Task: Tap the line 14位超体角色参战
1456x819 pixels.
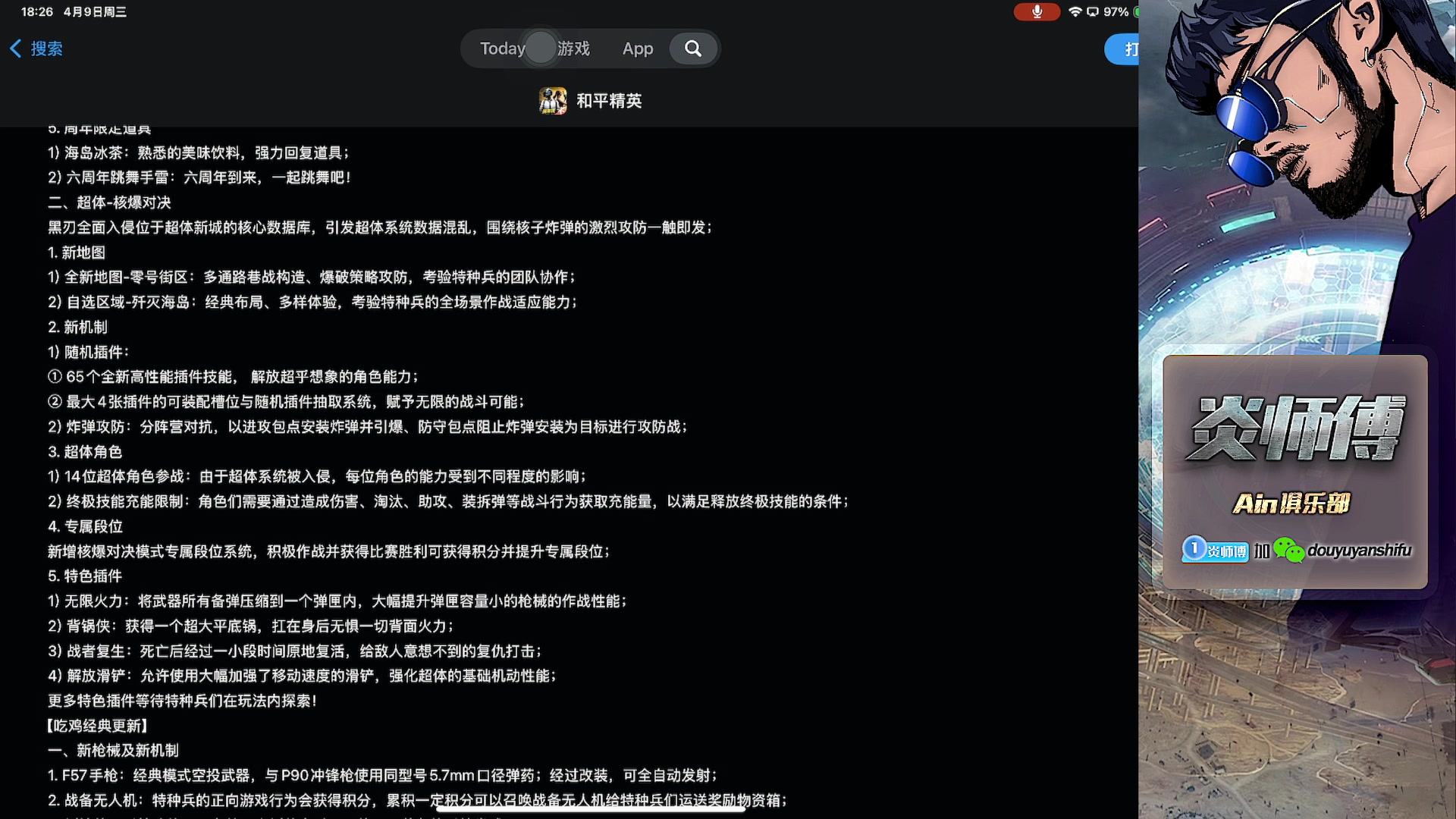Action: [x=317, y=477]
